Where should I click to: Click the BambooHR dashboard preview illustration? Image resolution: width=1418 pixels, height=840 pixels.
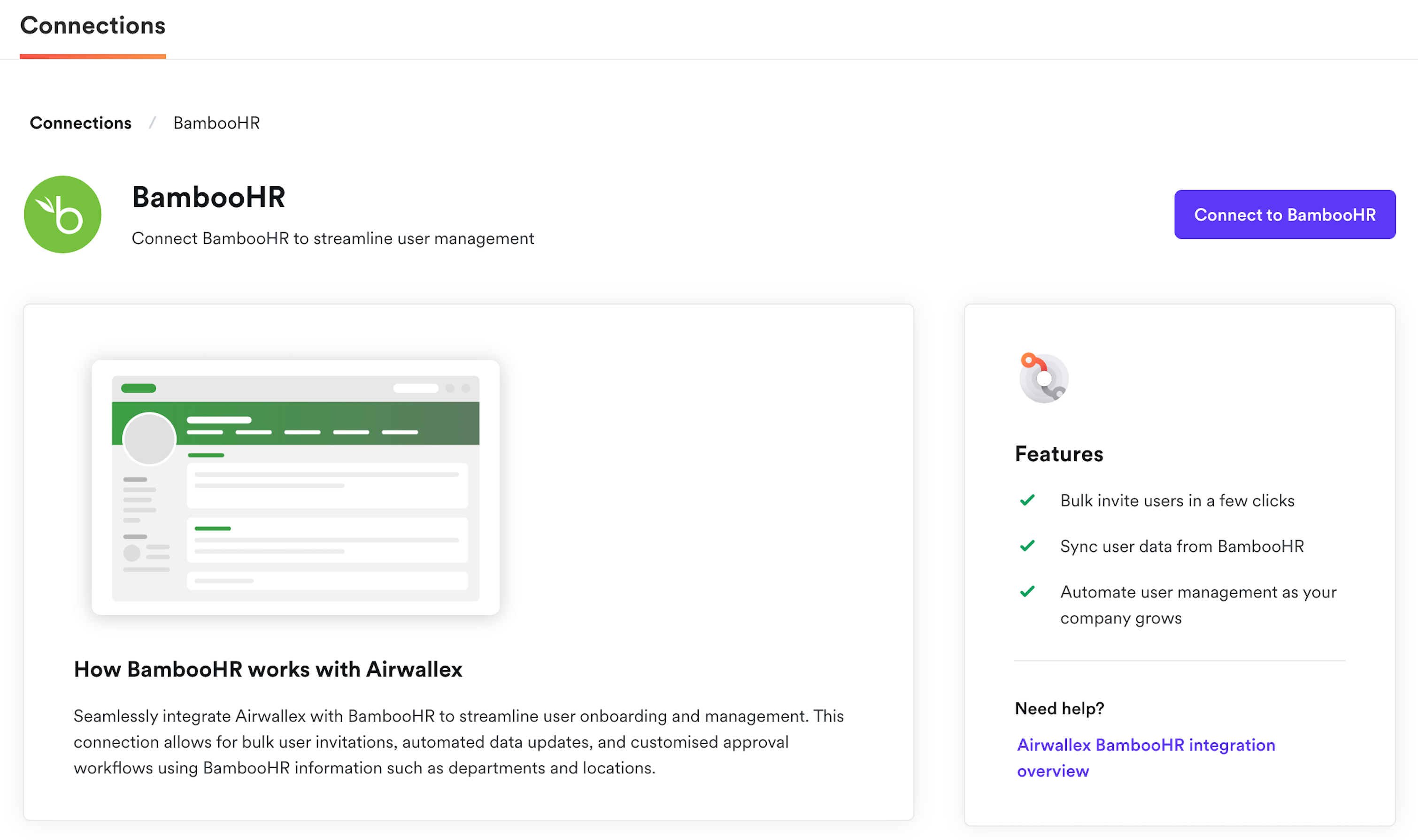click(295, 488)
